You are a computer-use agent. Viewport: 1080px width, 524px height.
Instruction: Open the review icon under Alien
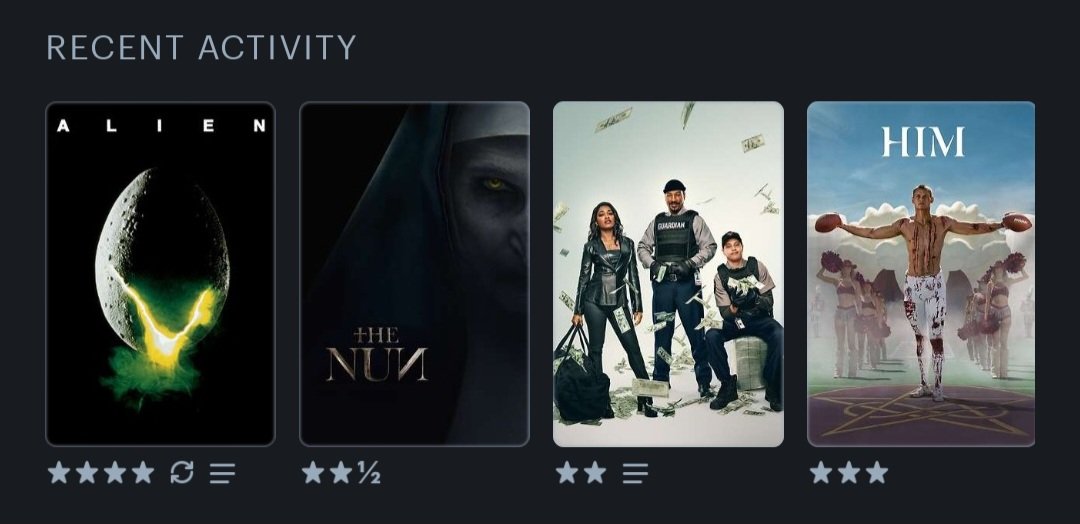click(x=222, y=473)
